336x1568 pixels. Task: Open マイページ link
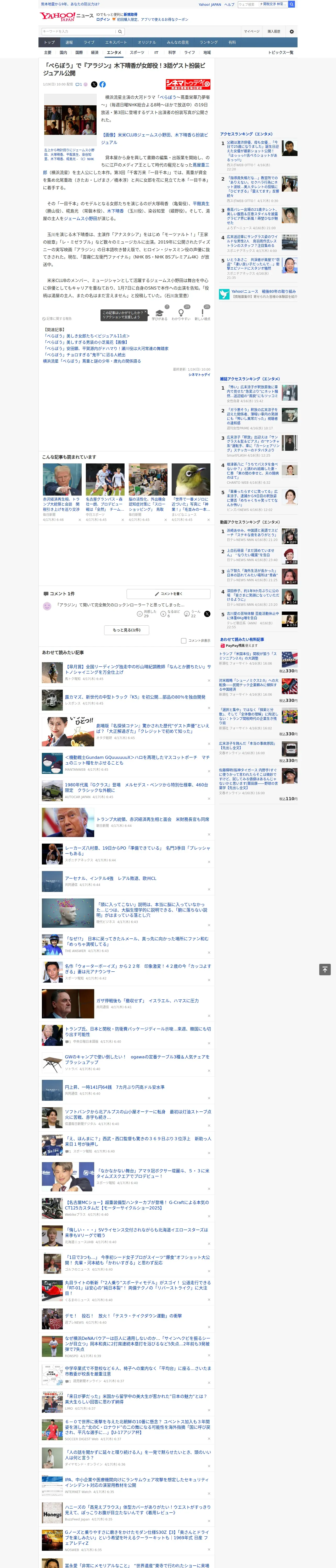pos(252,32)
